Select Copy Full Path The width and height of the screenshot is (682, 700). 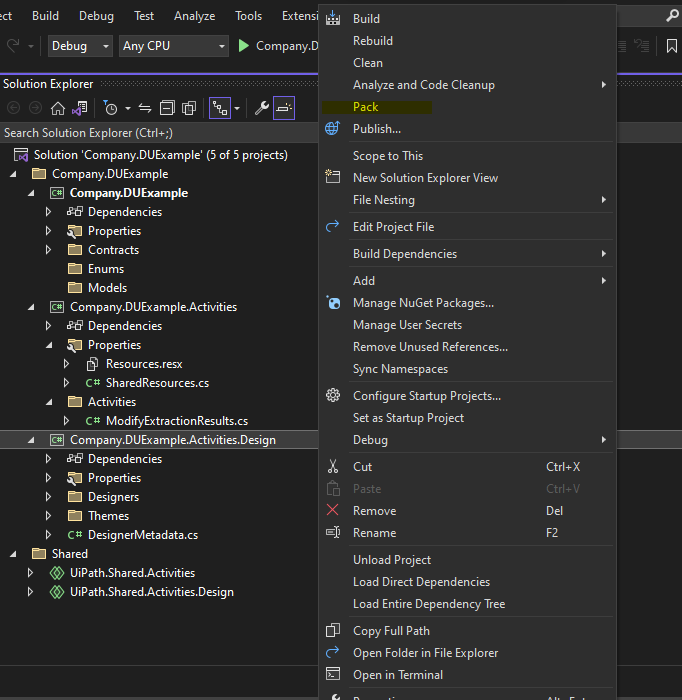click(467, 630)
